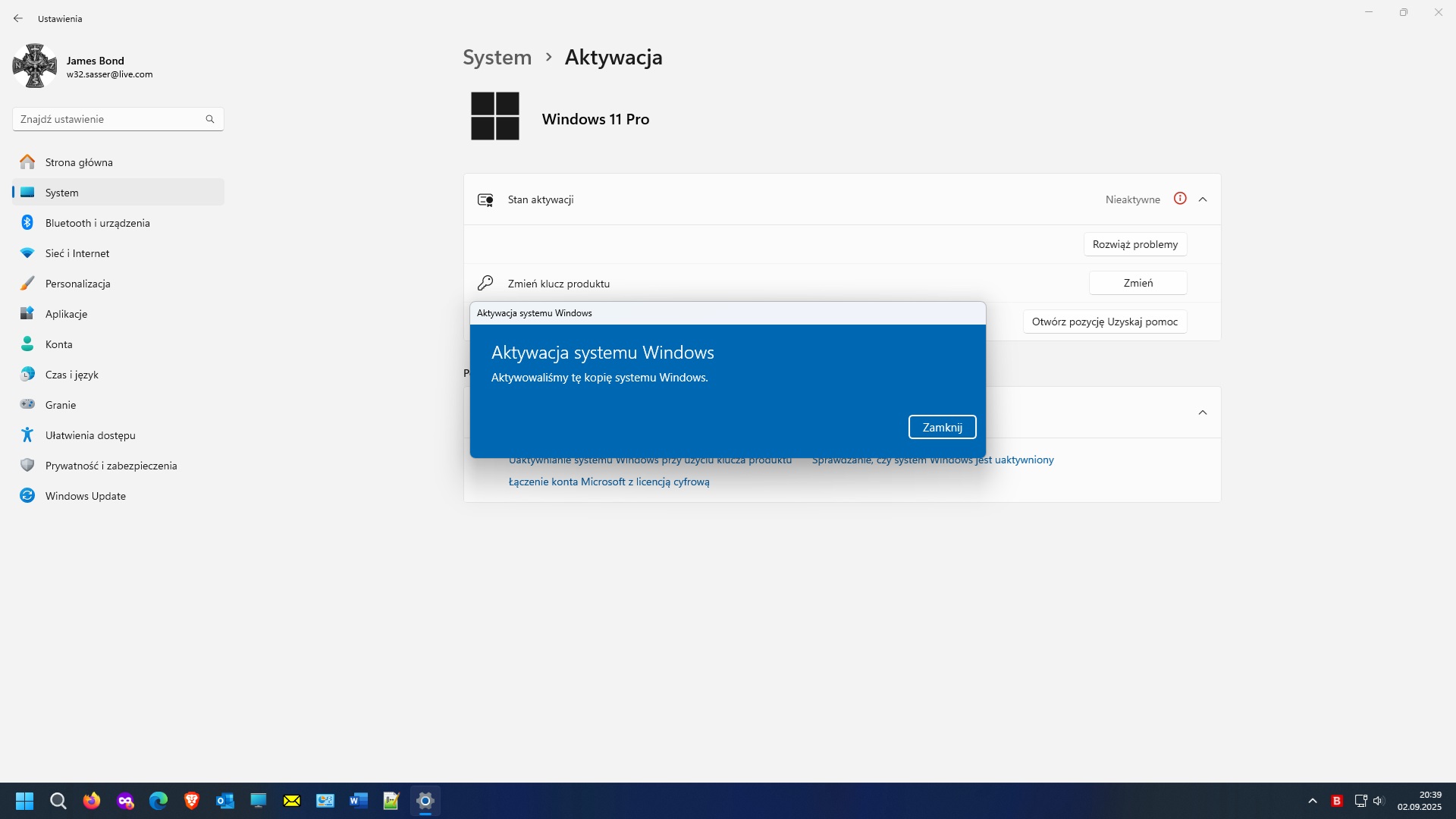Image resolution: width=1456 pixels, height=819 pixels.
Task: Restore down the Ustawienia window
Action: 1404,12
